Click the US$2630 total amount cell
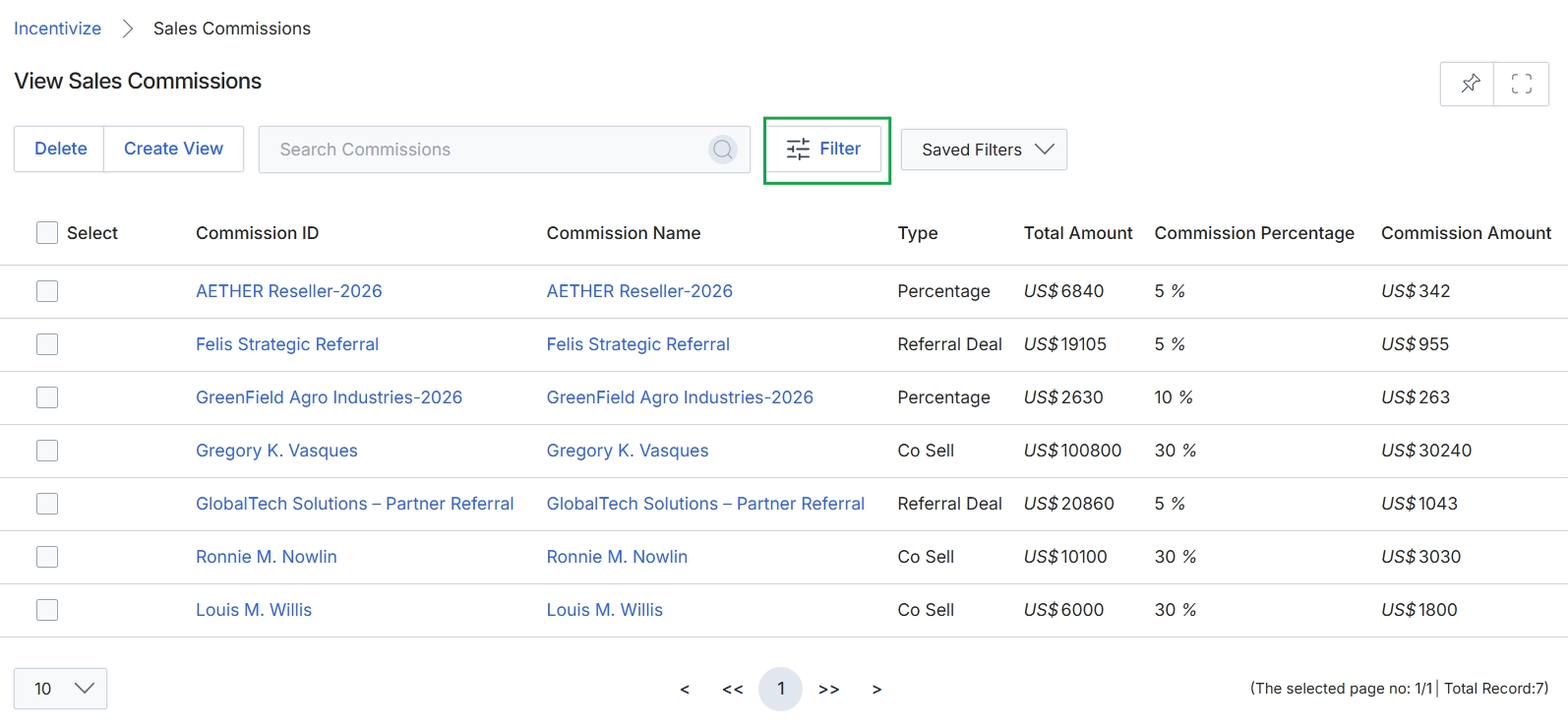Viewport: 1568px width, 727px height. coord(1063,397)
